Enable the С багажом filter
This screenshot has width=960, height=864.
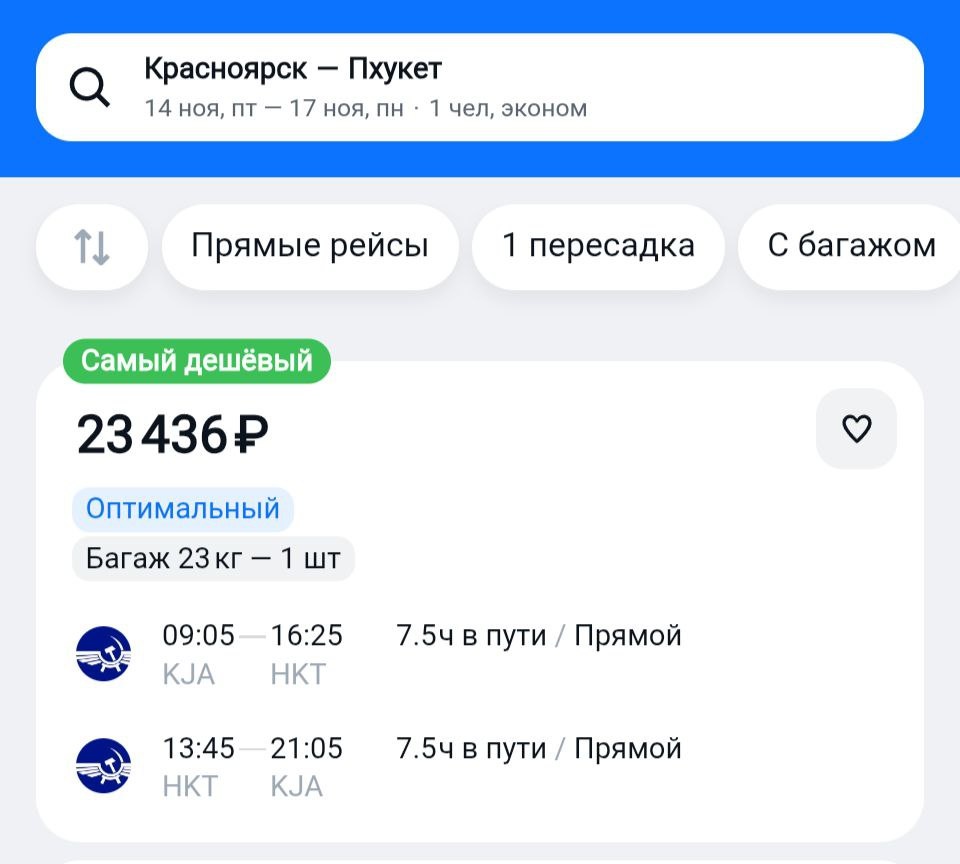pyautogui.click(x=850, y=246)
